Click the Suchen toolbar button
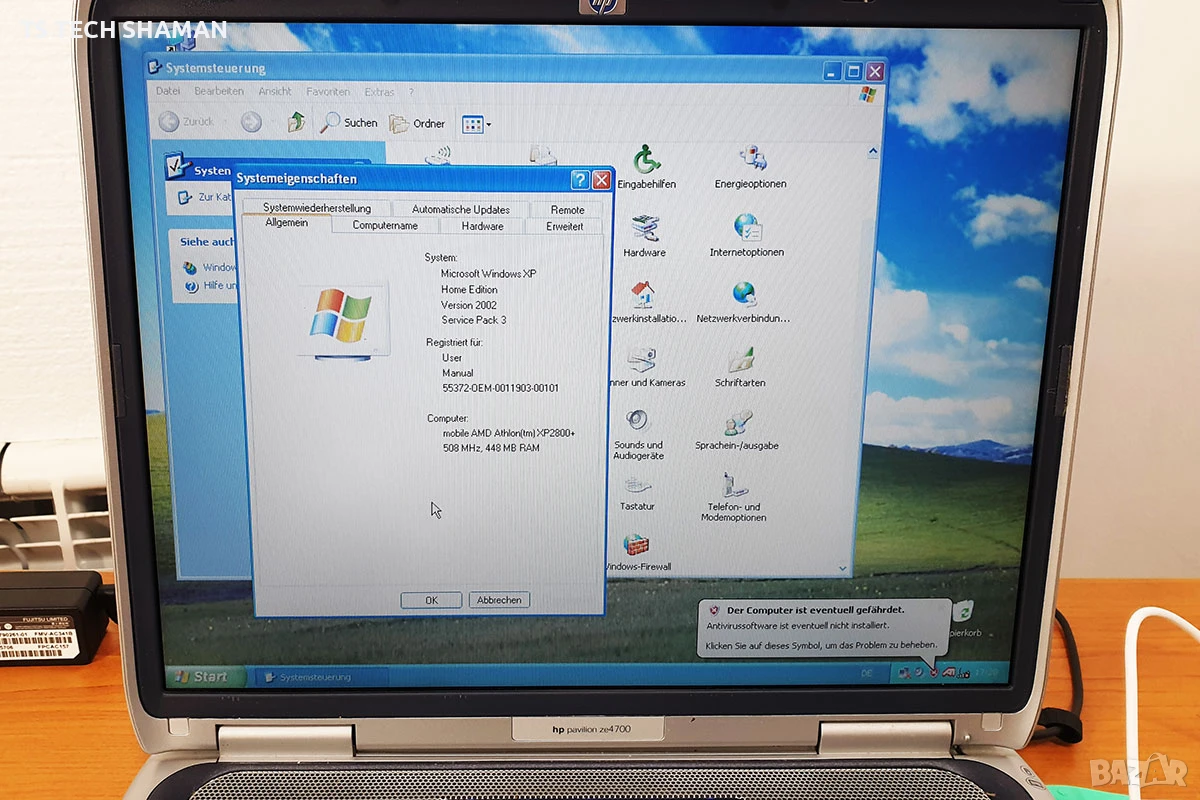 pos(349,123)
